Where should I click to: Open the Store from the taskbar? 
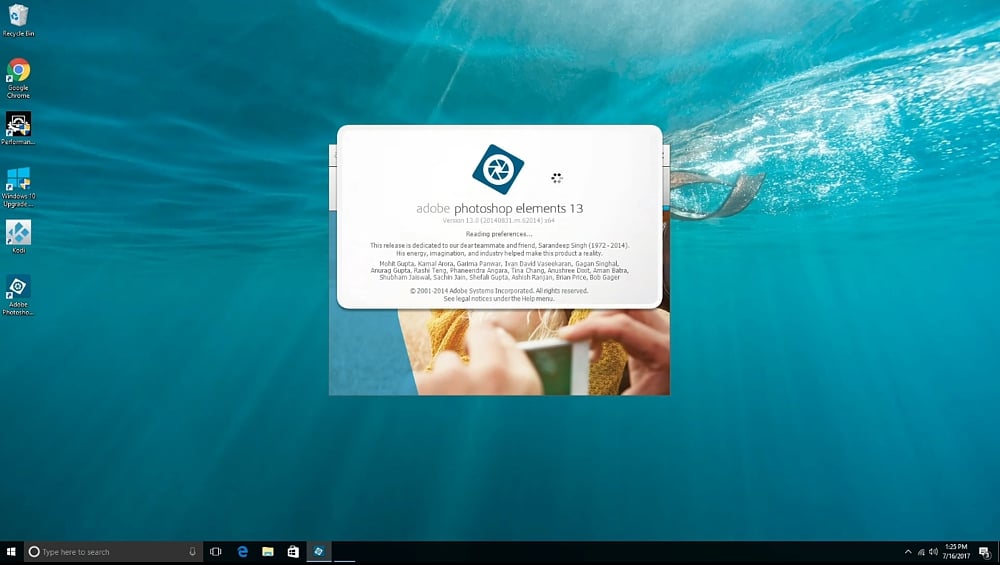pyautogui.click(x=293, y=552)
